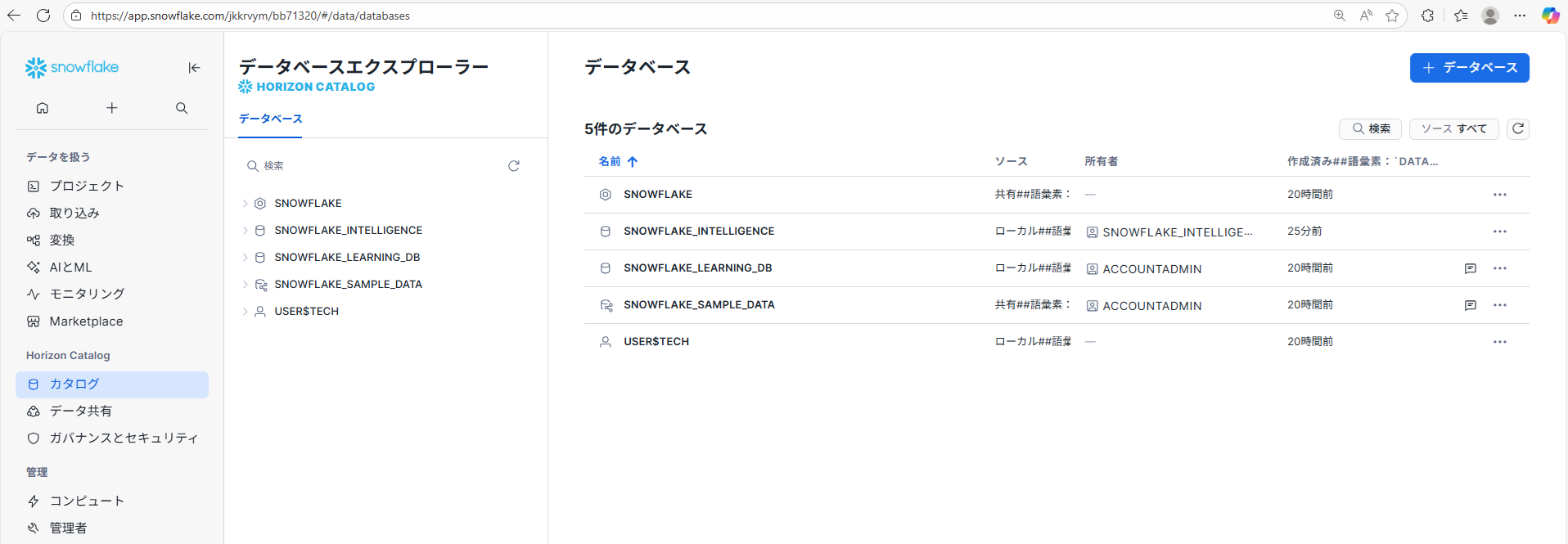Open モニタリング in sidebar menu

(x=112, y=294)
